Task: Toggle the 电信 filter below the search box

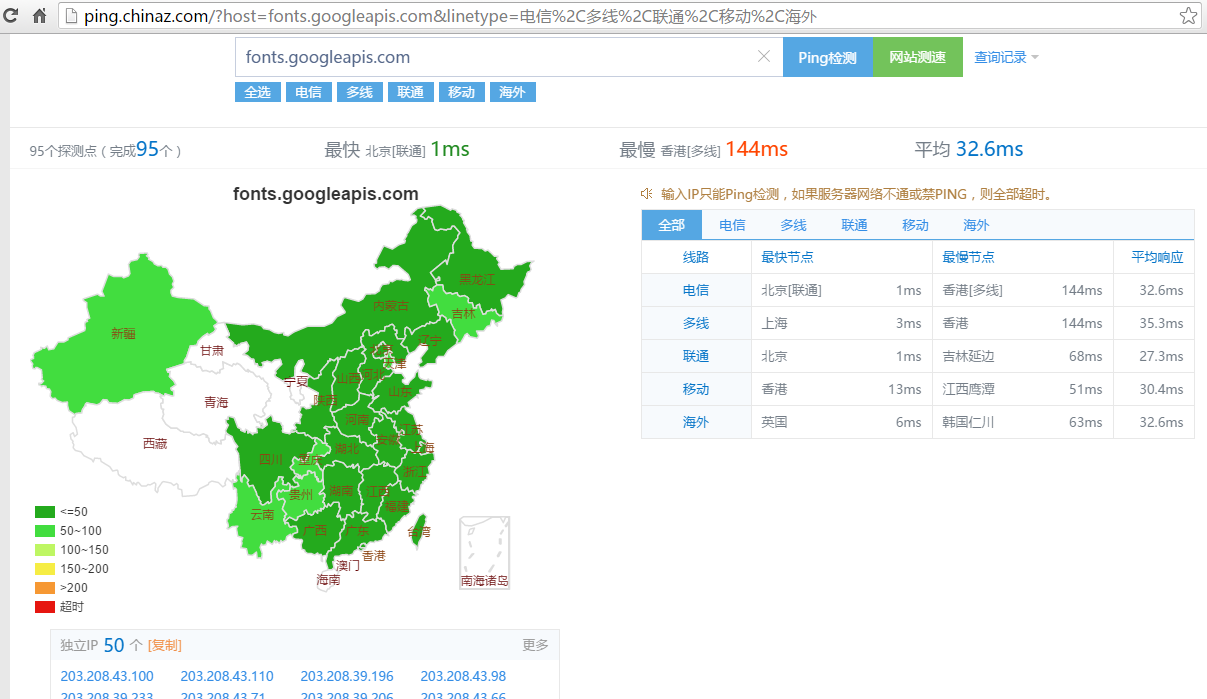Action: coord(308,92)
